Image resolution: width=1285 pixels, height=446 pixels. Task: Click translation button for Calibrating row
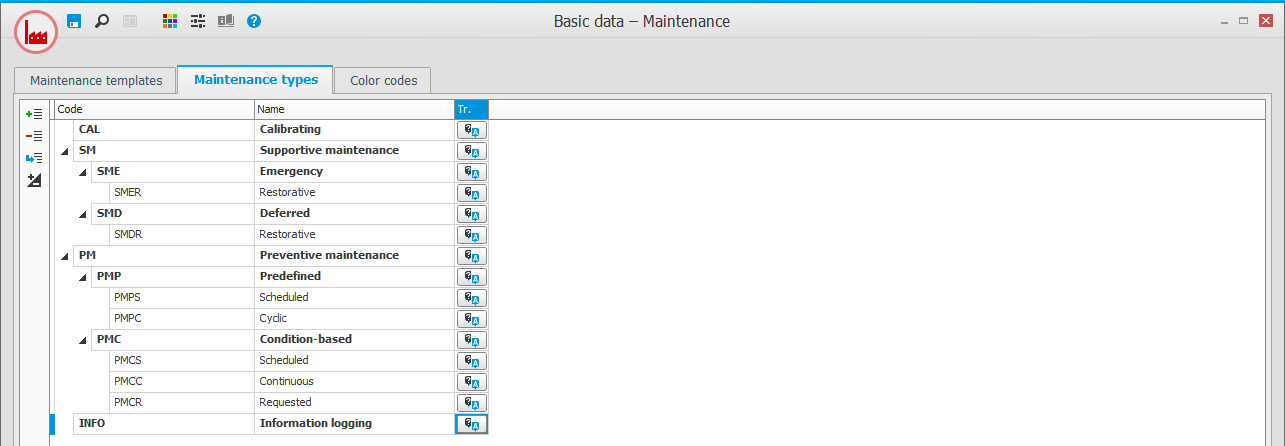[471, 130]
